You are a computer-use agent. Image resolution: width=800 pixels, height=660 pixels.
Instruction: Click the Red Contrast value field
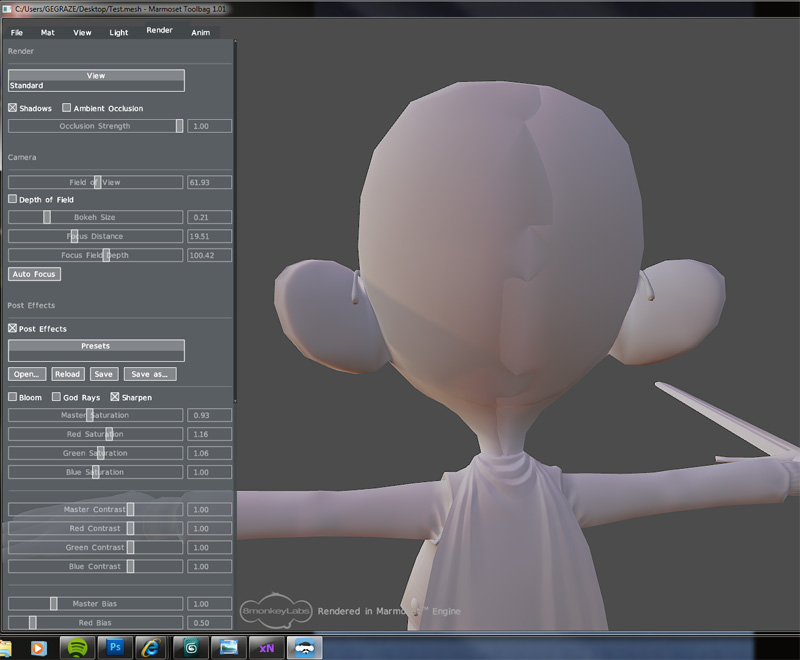point(209,528)
